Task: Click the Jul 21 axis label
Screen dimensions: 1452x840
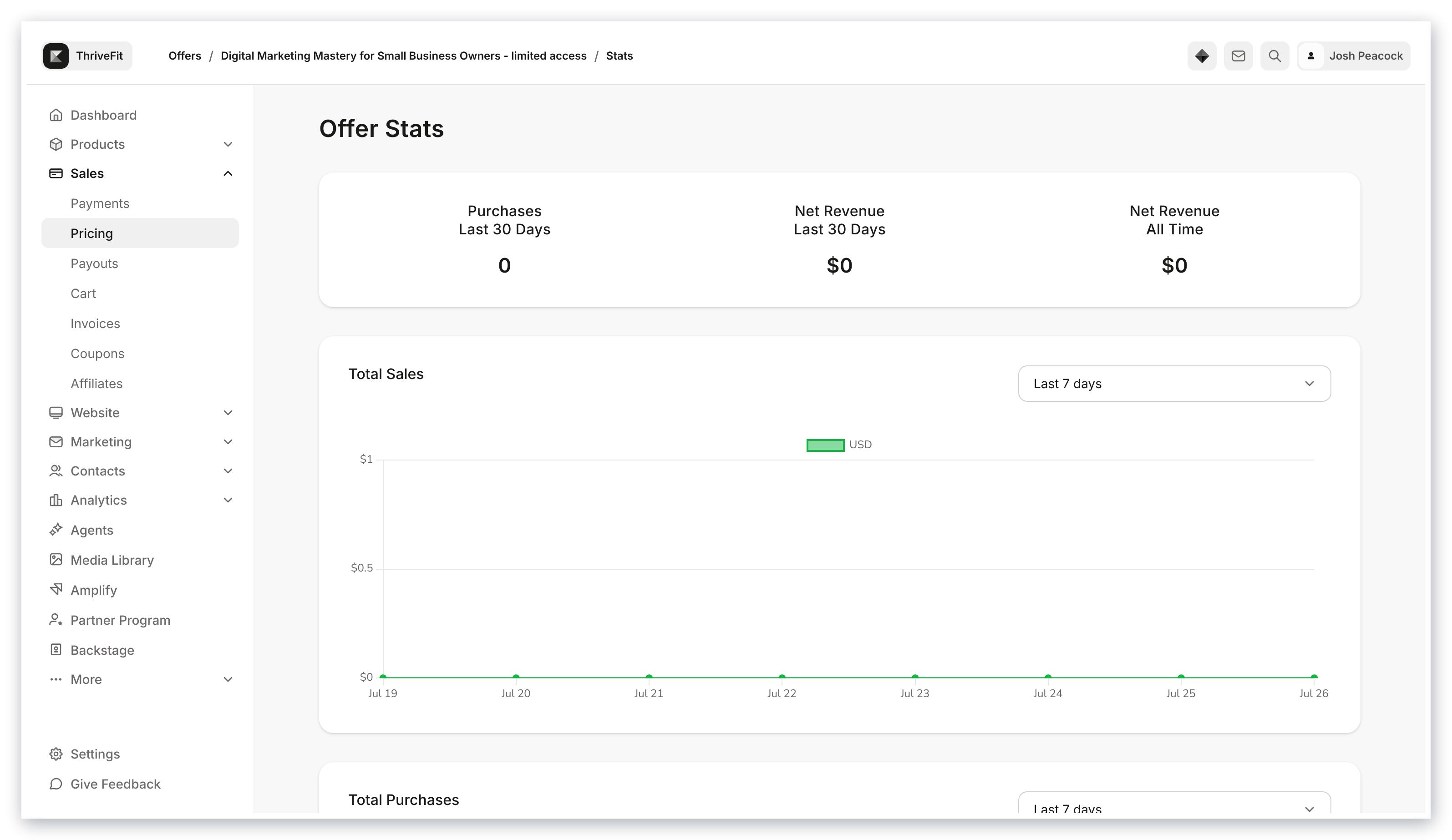Action: pos(649,693)
